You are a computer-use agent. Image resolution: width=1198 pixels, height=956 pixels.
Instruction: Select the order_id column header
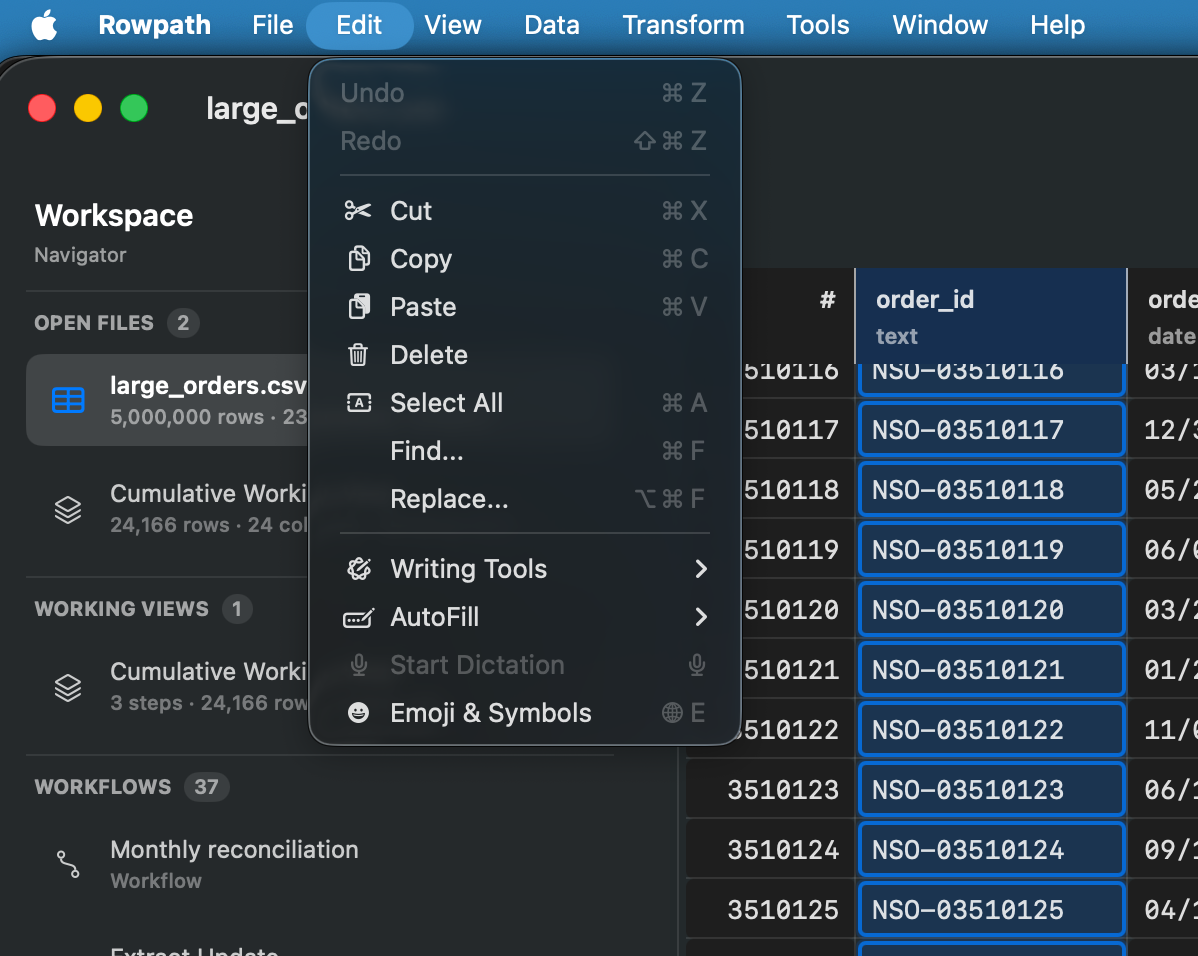(991, 316)
